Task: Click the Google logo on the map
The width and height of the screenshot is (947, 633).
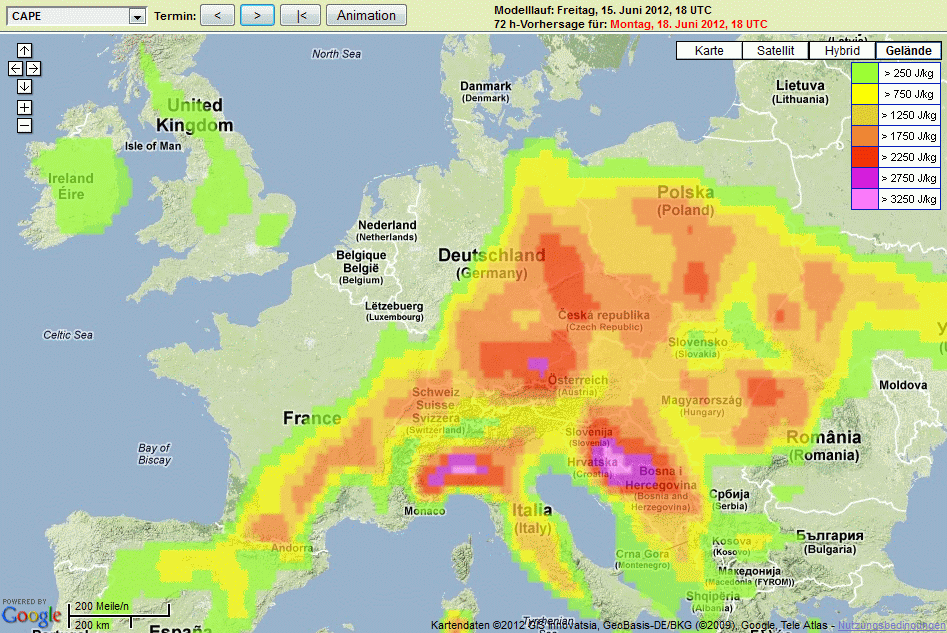Action: [31, 615]
